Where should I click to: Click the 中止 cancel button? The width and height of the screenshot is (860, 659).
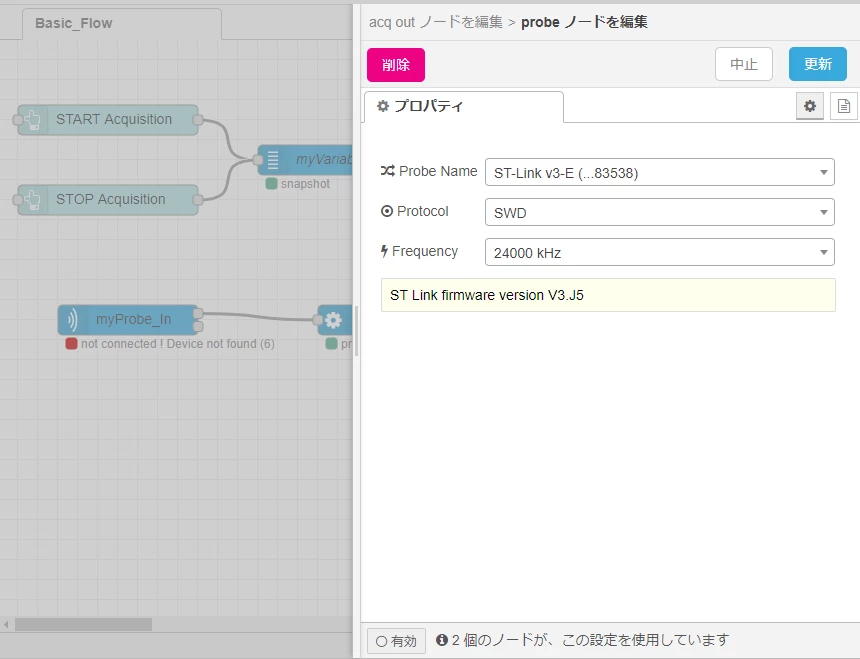[x=744, y=64]
